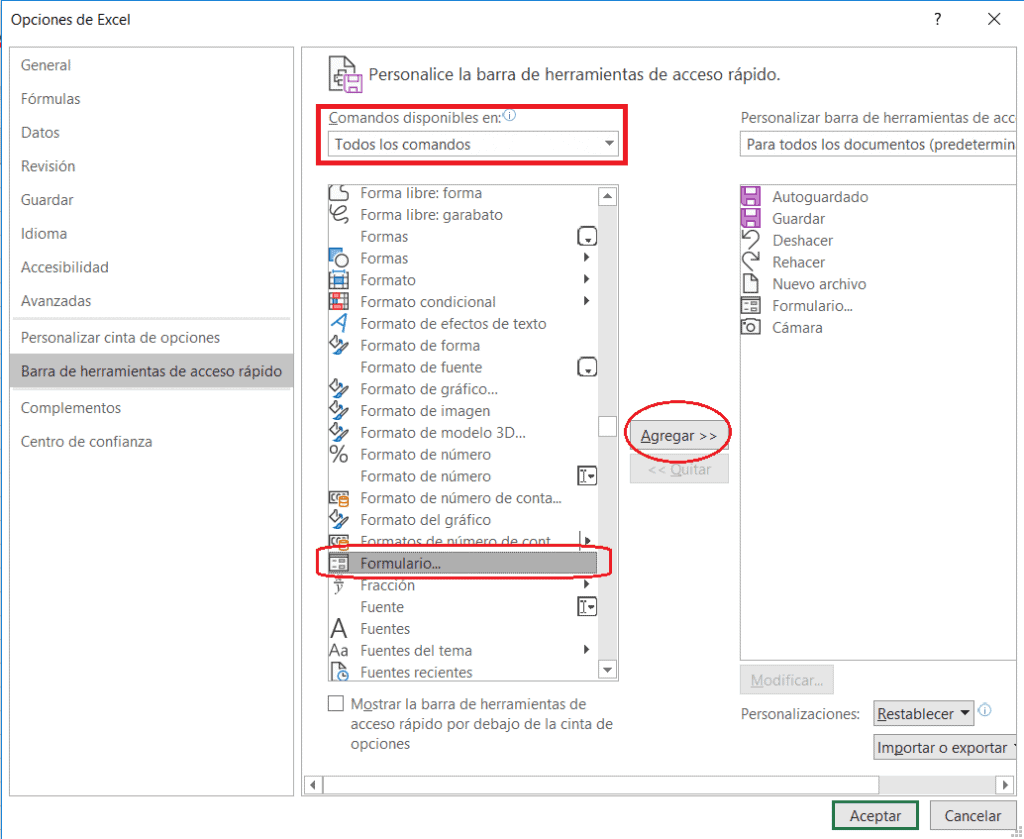Click the Formato de imagen icon

[338, 411]
